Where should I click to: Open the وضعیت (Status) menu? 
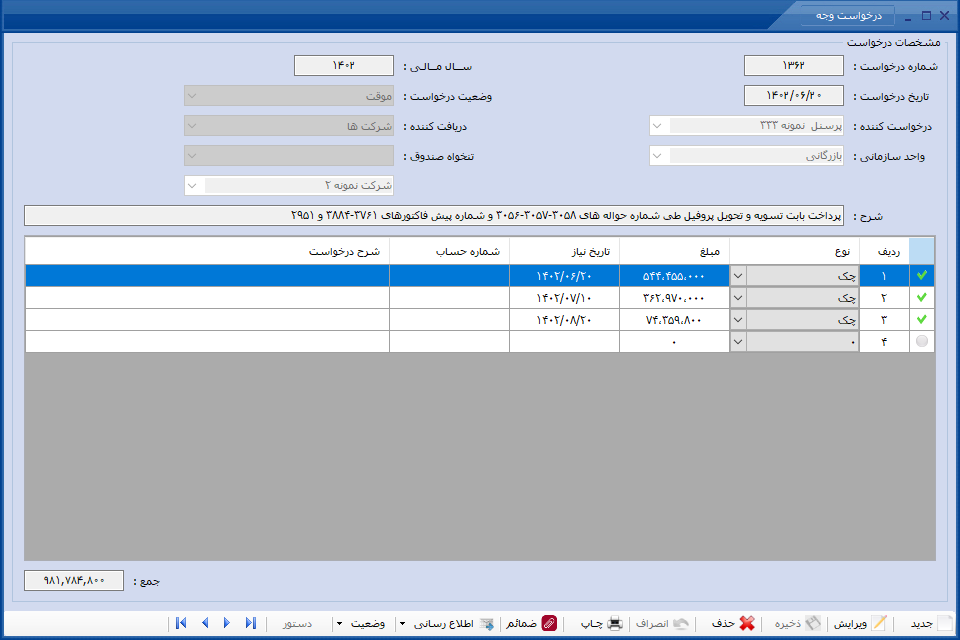363,623
